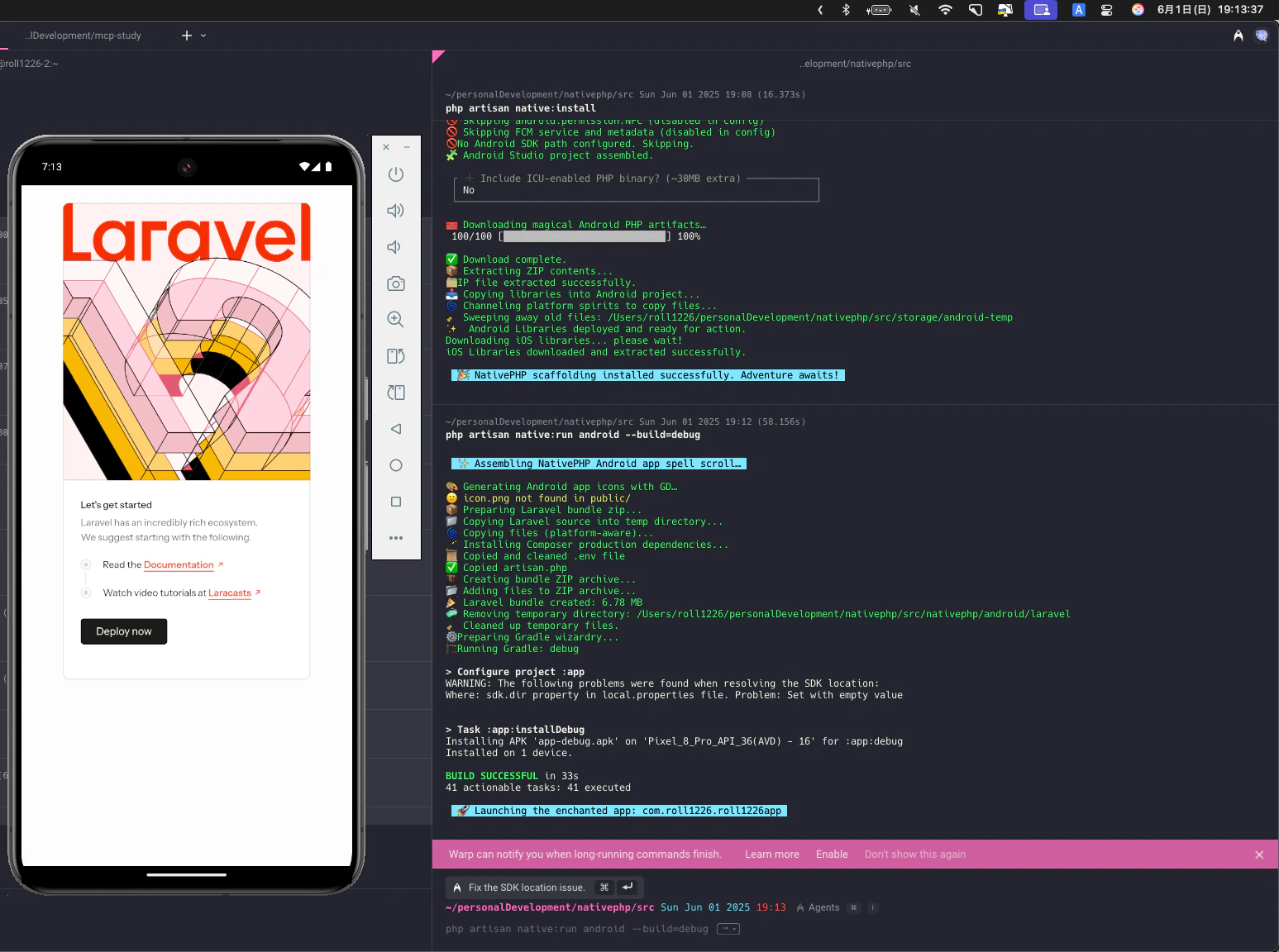The width and height of the screenshot is (1279, 952).
Task: Open Warp AI agent icon in title bar
Action: 1238,36
